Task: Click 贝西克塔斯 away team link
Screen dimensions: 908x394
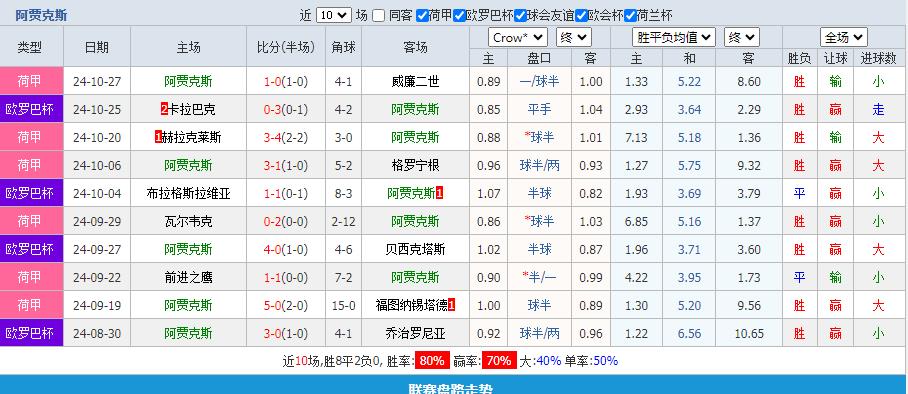Action: [x=415, y=250]
